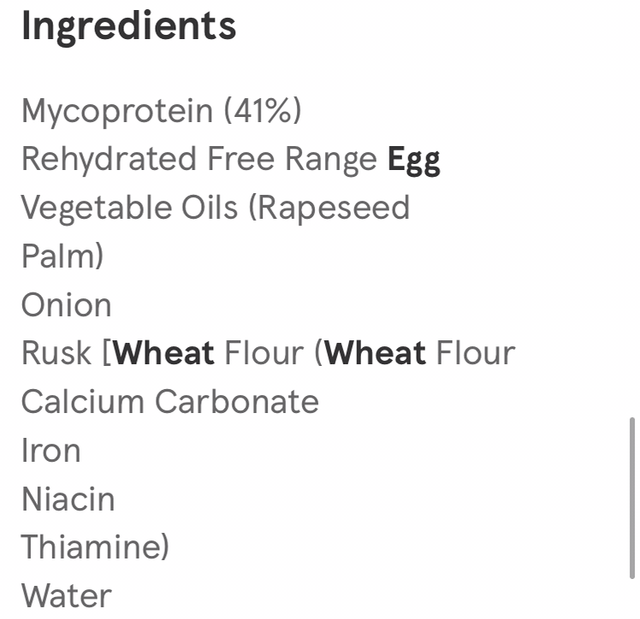Image resolution: width=640 pixels, height=619 pixels.
Task: Click the Palm) ingredient line
Action: 62,257
